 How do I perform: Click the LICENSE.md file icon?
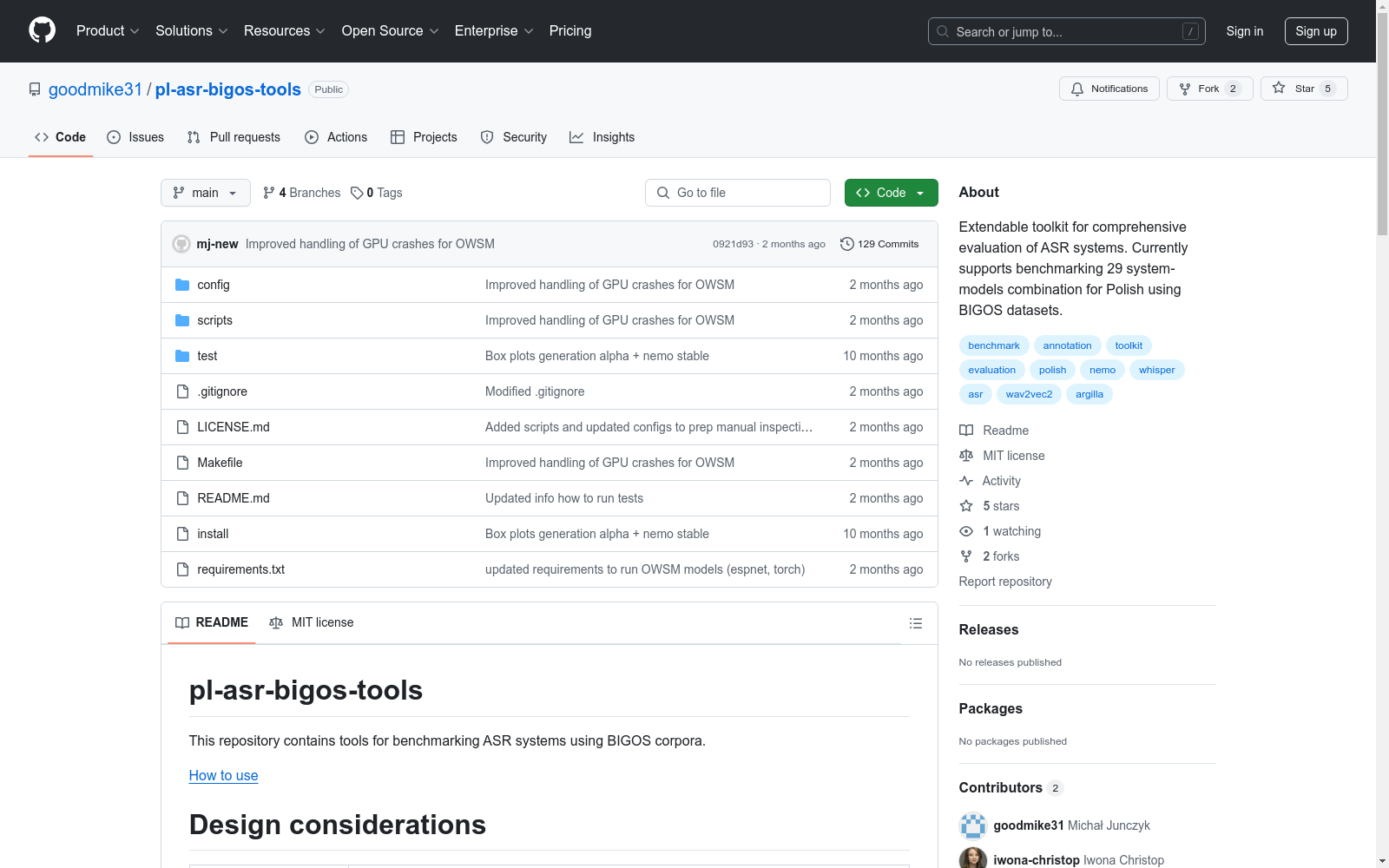point(182,427)
